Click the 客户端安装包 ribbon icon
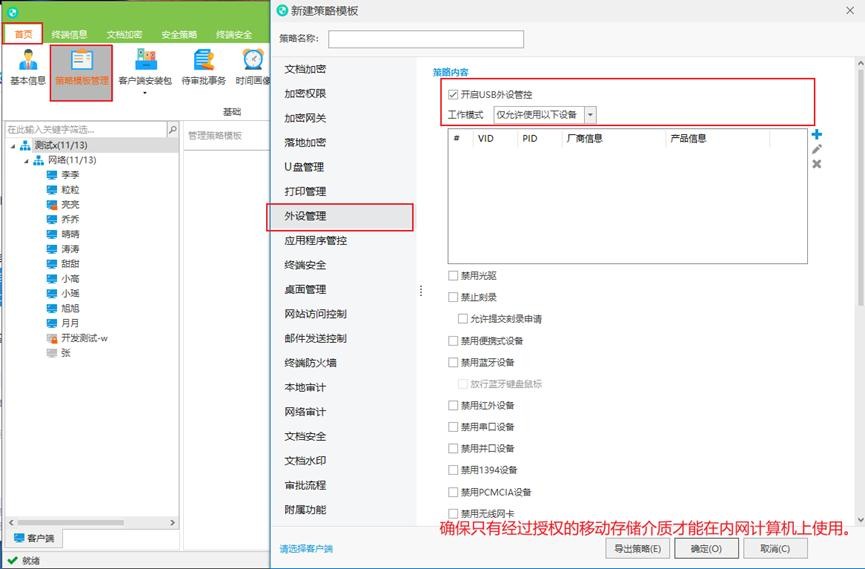 point(145,68)
